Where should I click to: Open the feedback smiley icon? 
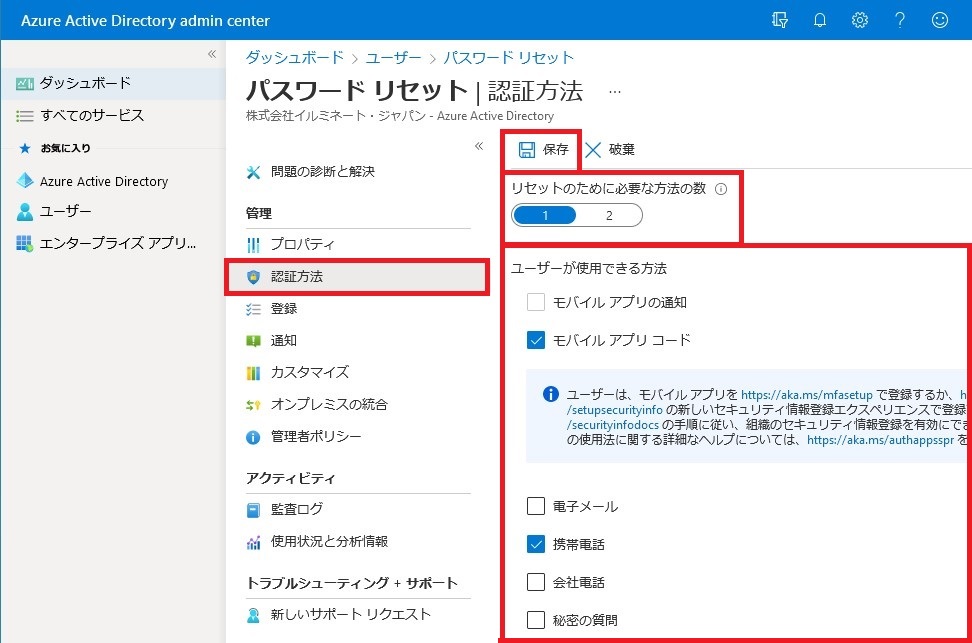point(940,20)
